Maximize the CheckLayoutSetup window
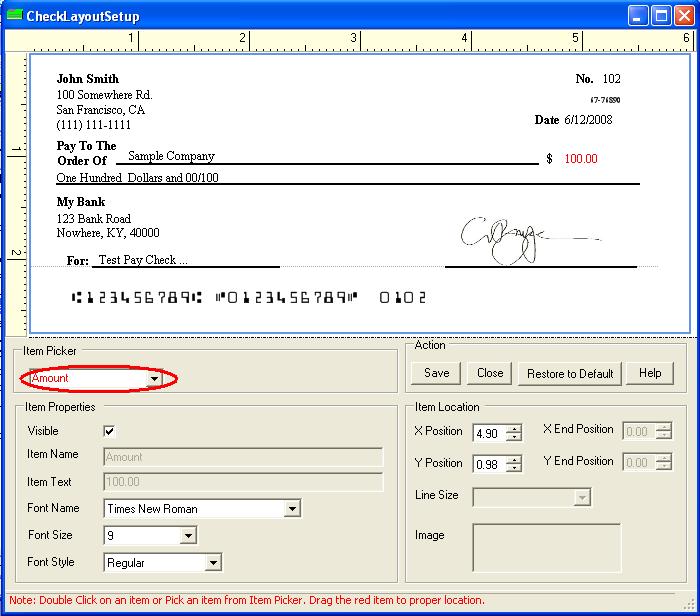The width and height of the screenshot is (700, 616). point(660,16)
